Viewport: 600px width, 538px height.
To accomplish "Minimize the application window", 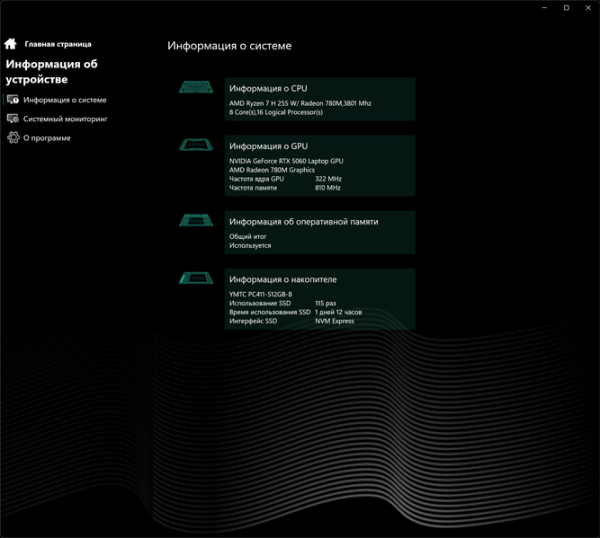I will click(x=545, y=8).
